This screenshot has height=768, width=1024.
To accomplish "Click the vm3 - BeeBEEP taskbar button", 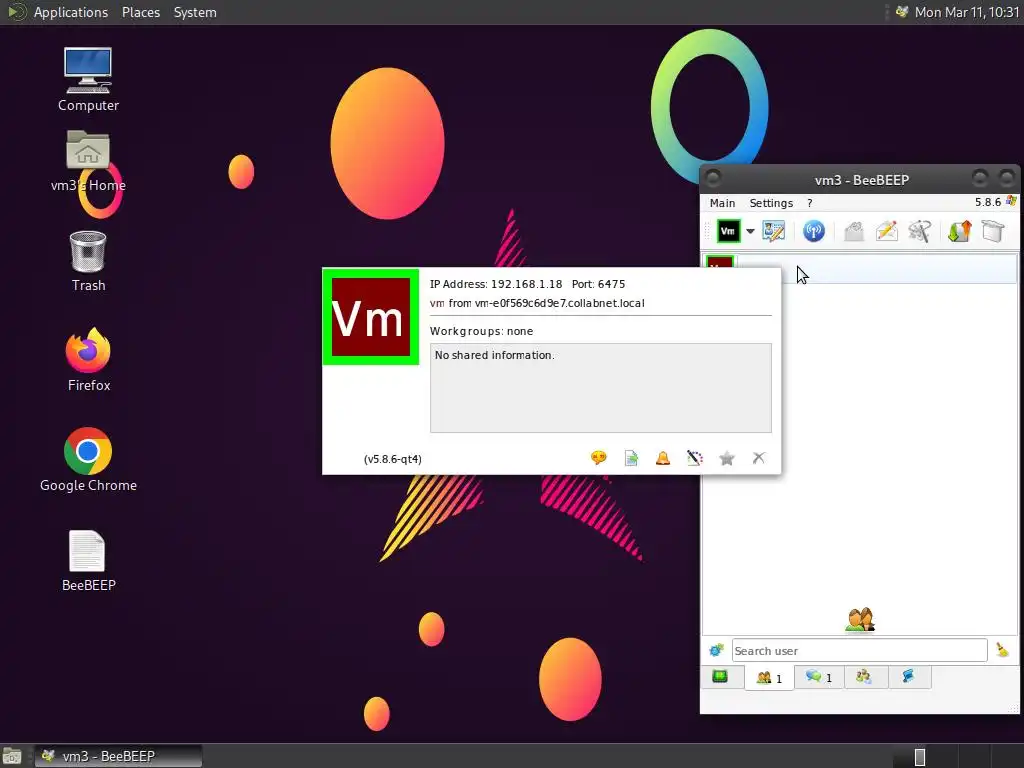I will pos(118,756).
